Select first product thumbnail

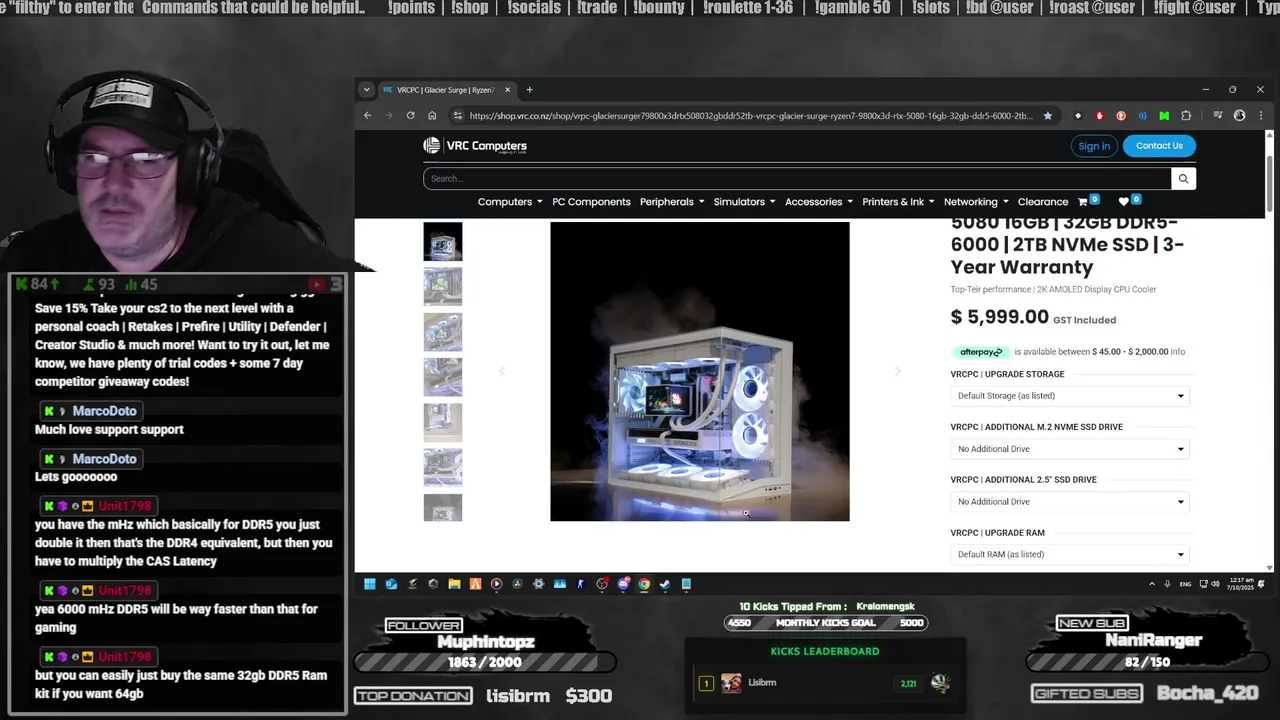(443, 241)
